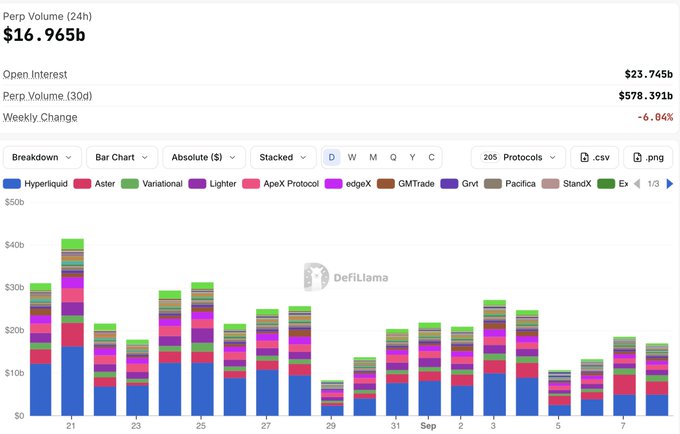Viewport: 680px width, 434px height.
Task: Open the Stacked mode dropdown
Action: 283,157
